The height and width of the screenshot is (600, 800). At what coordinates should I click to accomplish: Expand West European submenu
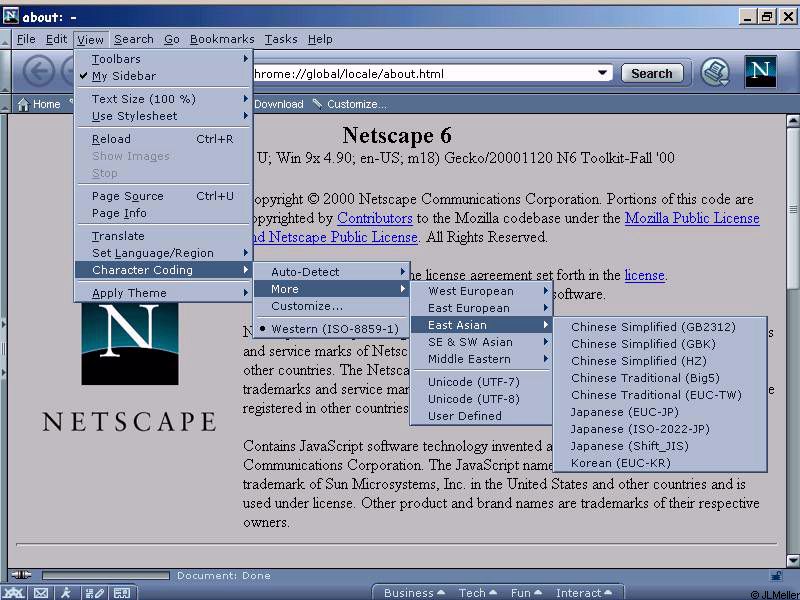click(481, 291)
